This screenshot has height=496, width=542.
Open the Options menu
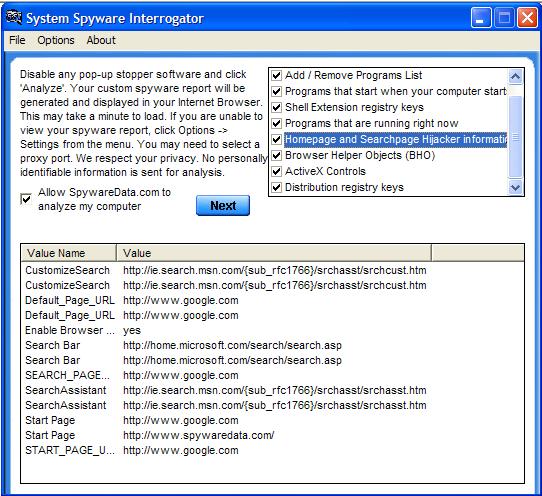[56, 40]
